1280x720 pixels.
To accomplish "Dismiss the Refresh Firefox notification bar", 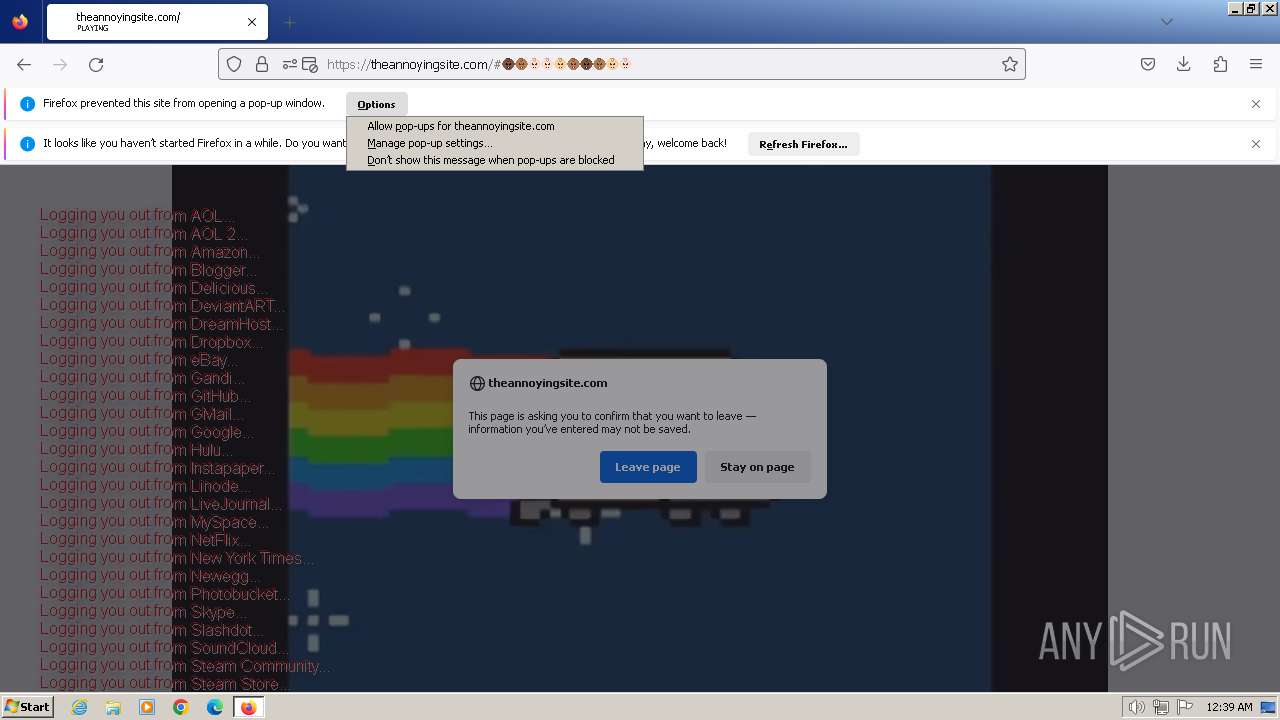I will [1256, 144].
